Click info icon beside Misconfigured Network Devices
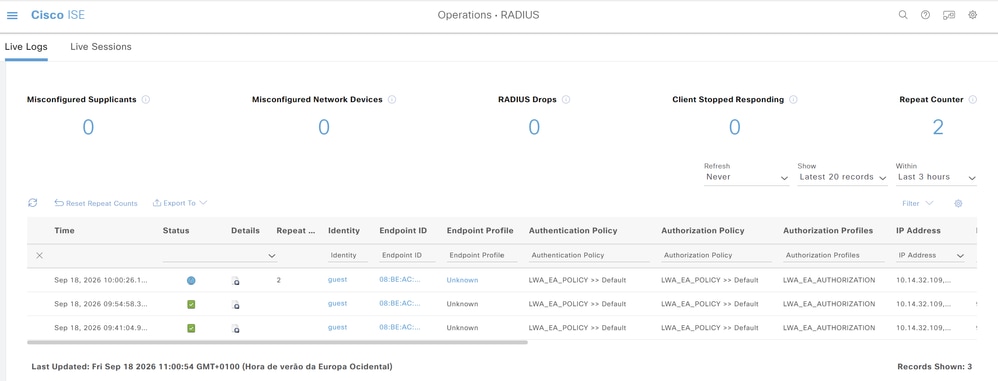Screen dimensions: 998x381 pyautogui.click(x=392, y=100)
